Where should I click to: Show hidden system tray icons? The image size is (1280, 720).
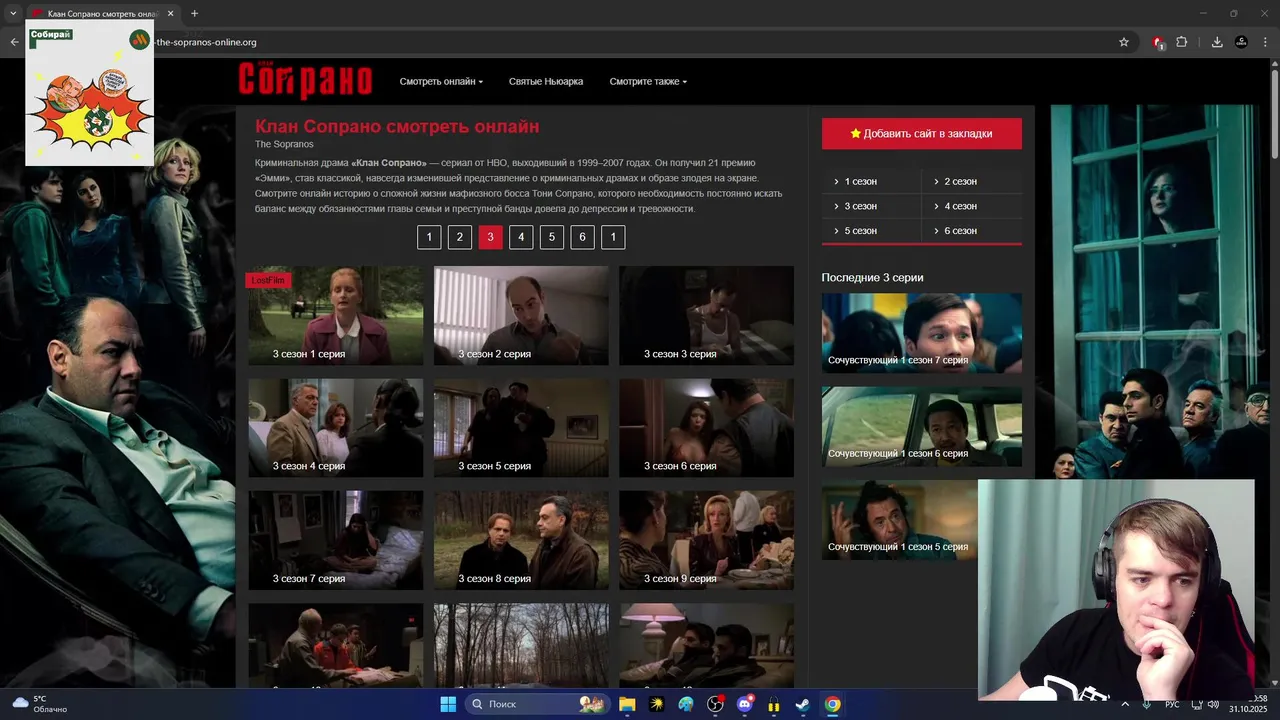(x=1124, y=704)
